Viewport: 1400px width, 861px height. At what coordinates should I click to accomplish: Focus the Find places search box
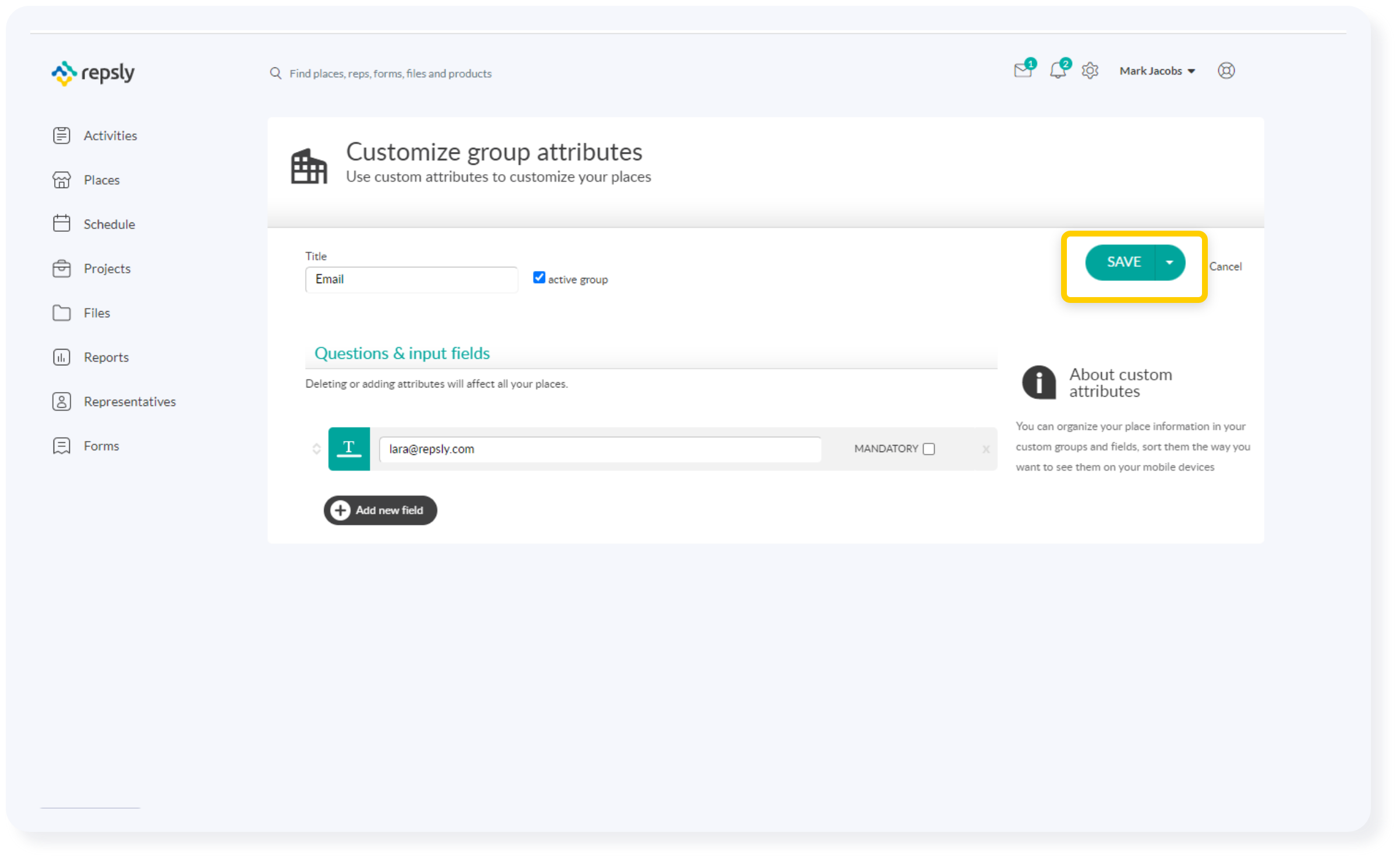tap(390, 73)
